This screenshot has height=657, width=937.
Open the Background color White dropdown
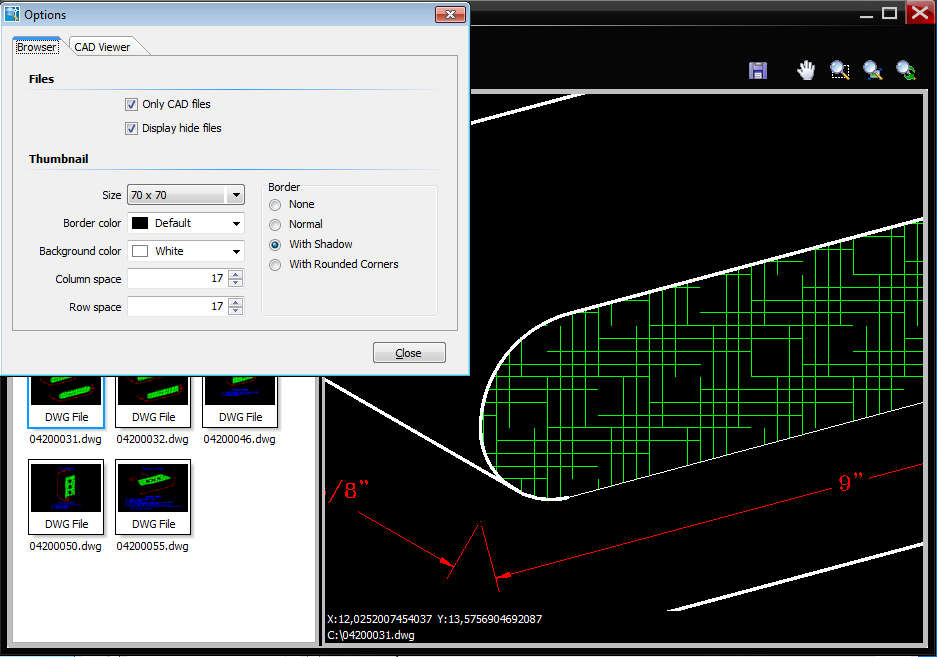(x=186, y=251)
